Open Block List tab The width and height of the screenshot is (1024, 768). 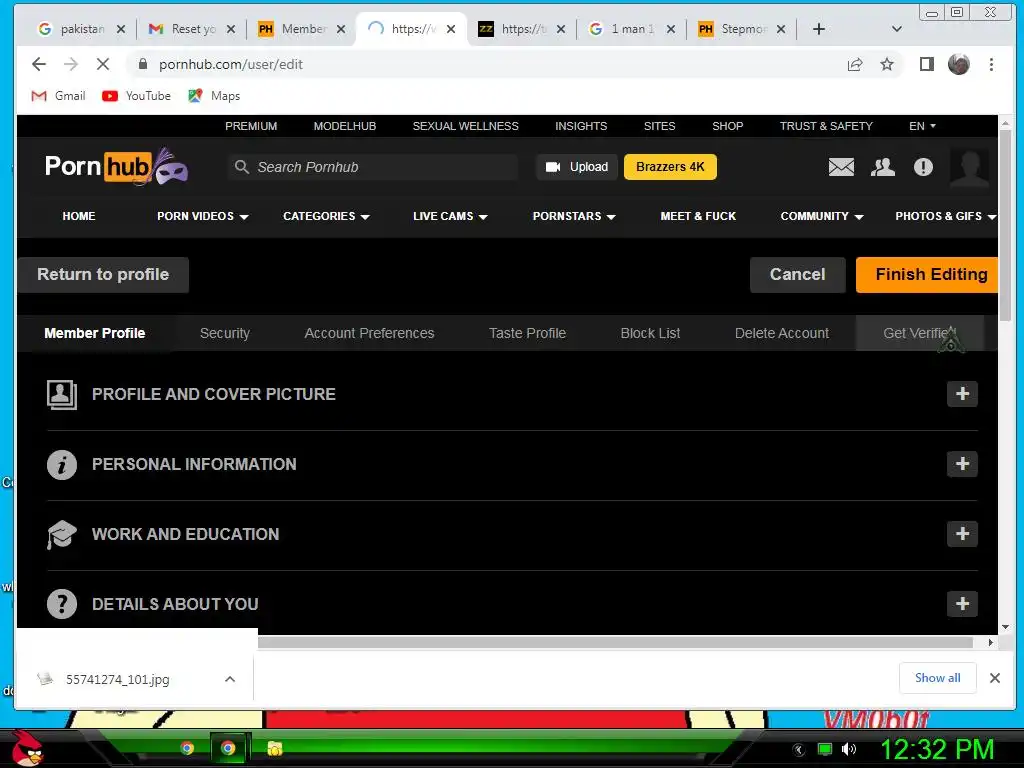(x=650, y=333)
